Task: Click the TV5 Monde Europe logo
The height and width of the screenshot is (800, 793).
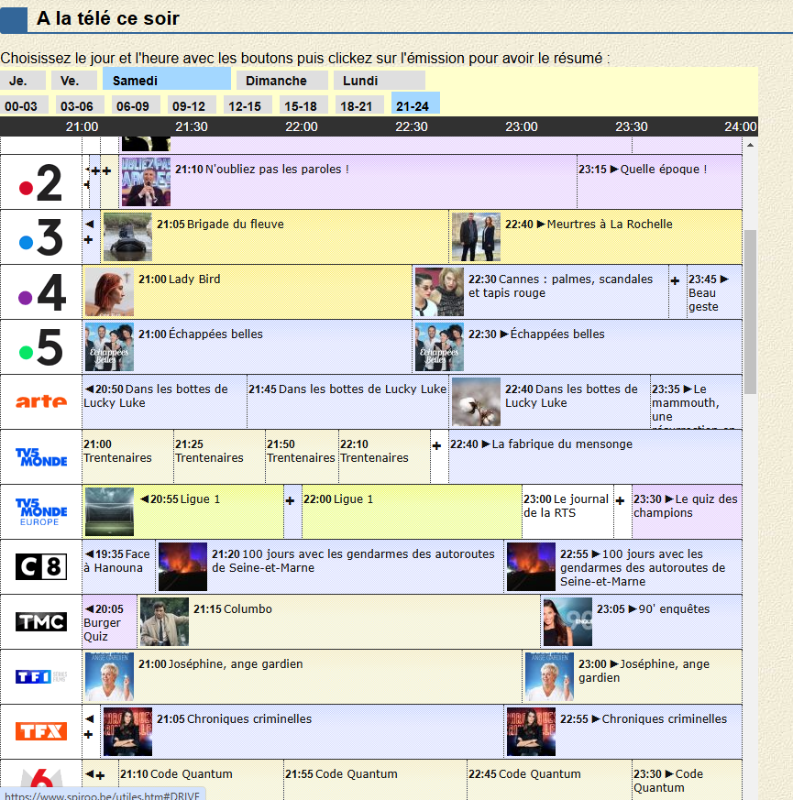Action: [x=41, y=512]
